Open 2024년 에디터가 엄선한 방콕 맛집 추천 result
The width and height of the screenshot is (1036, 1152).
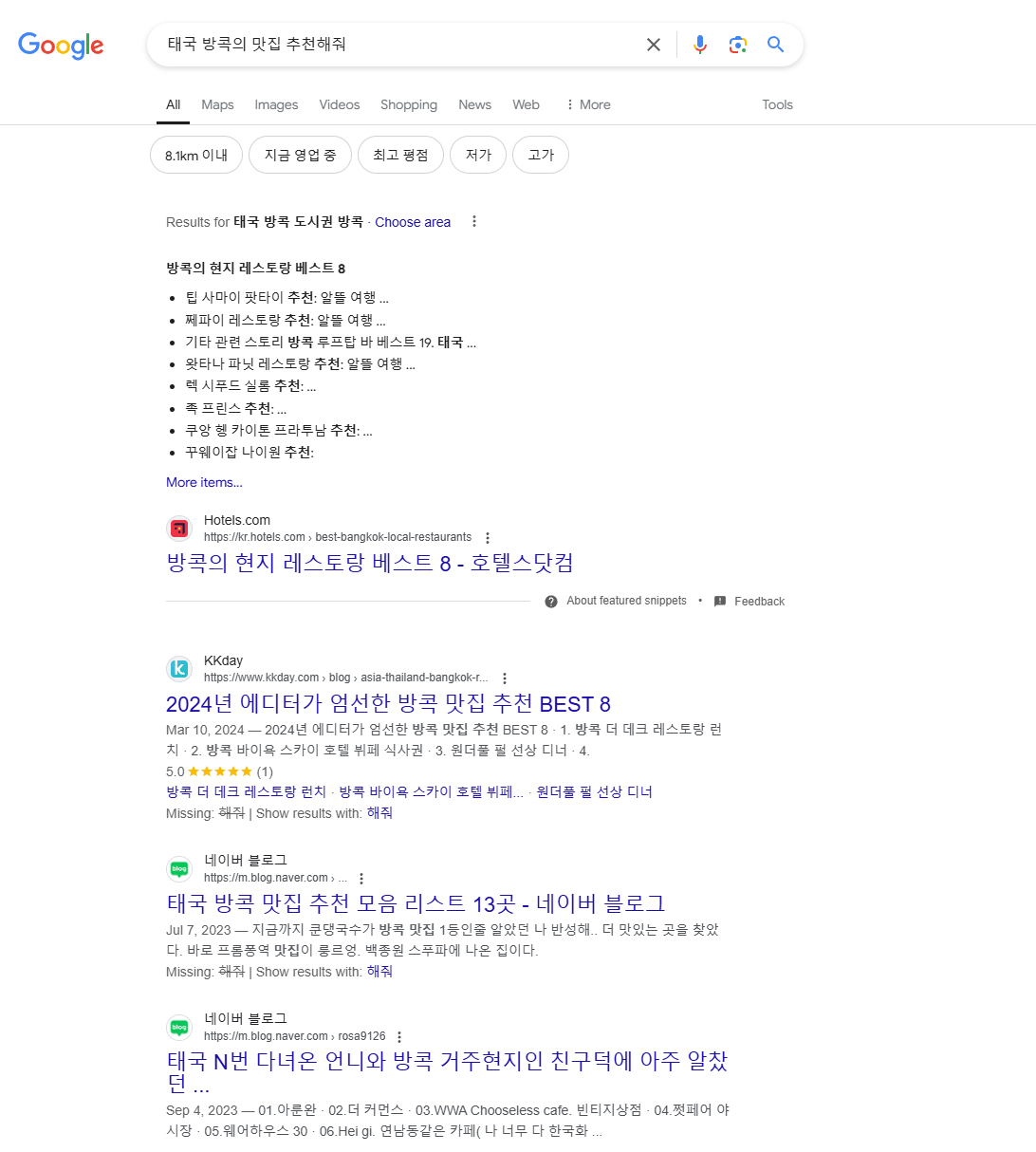tap(388, 704)
